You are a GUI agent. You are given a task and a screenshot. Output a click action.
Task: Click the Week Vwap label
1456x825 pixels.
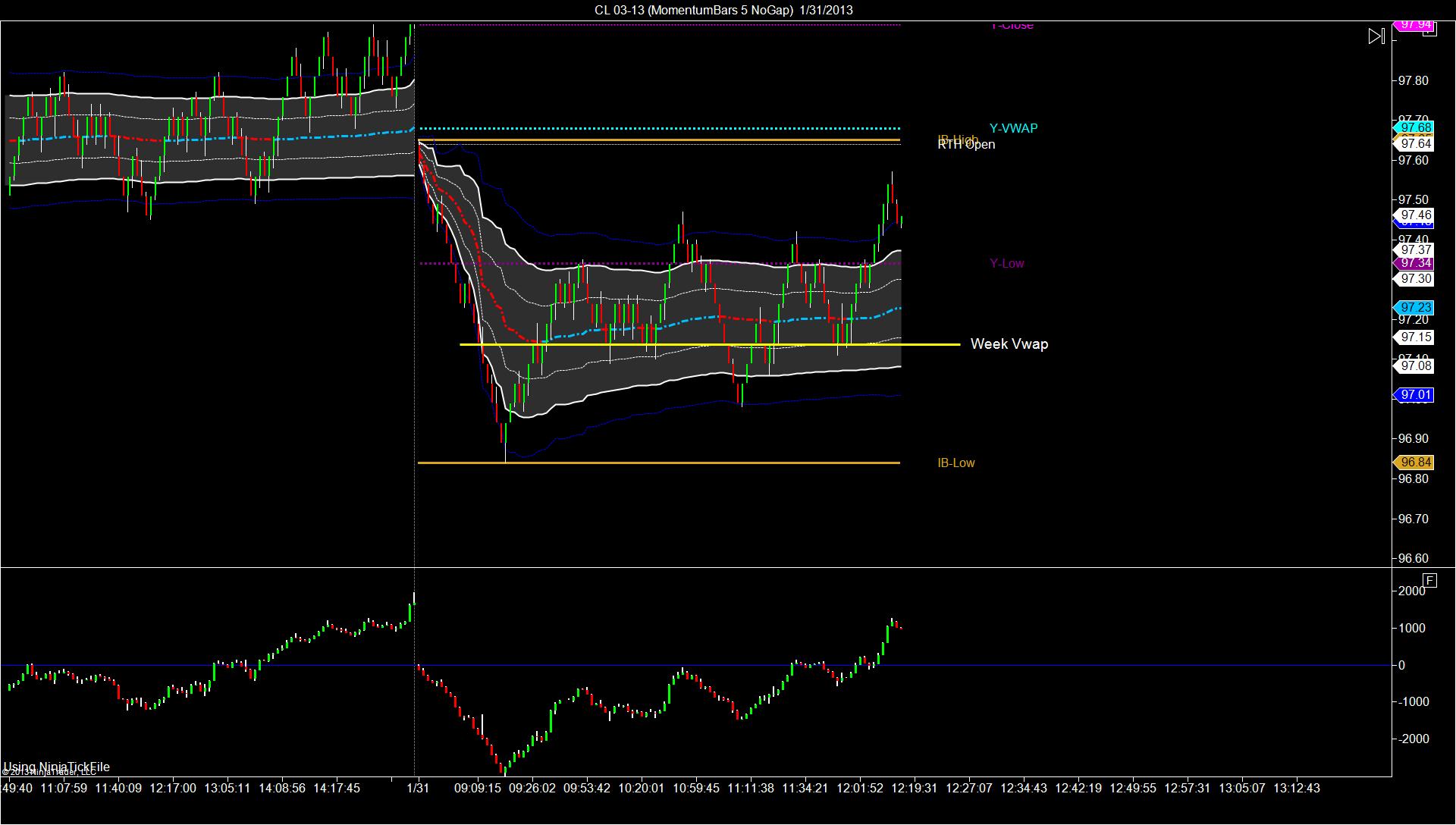[x=1009, y=344]
